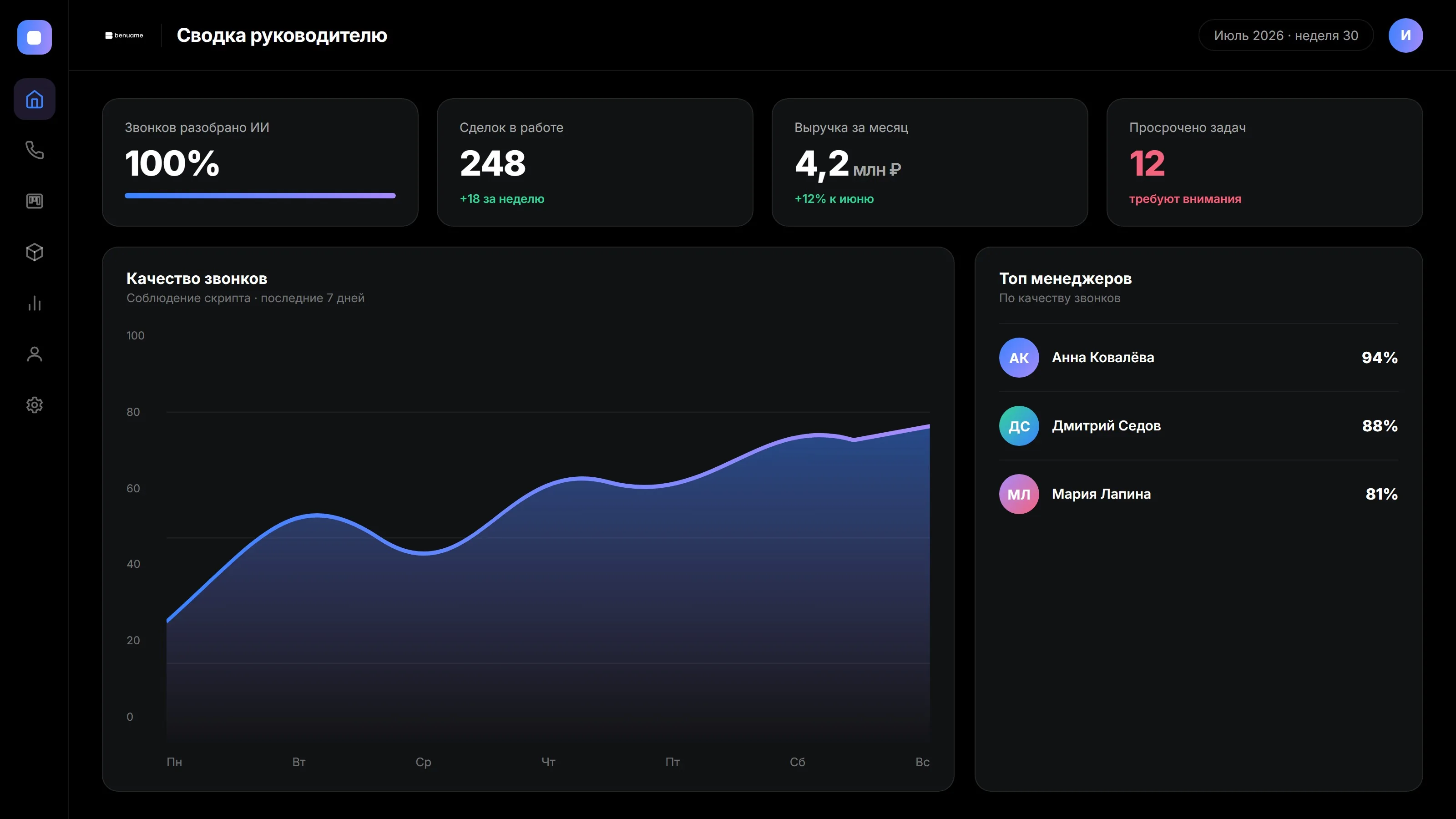Click the app logo at sidebar top
The image size is (1456, 819).
tap(35, 37)
